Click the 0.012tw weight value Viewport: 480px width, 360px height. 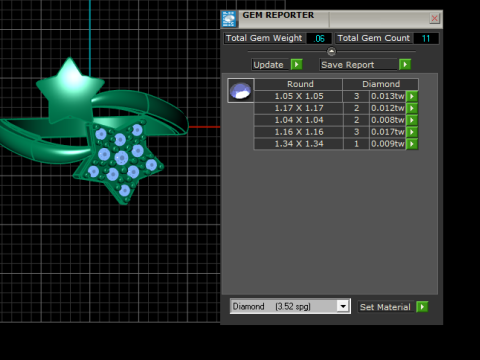(x=388, y=108)
